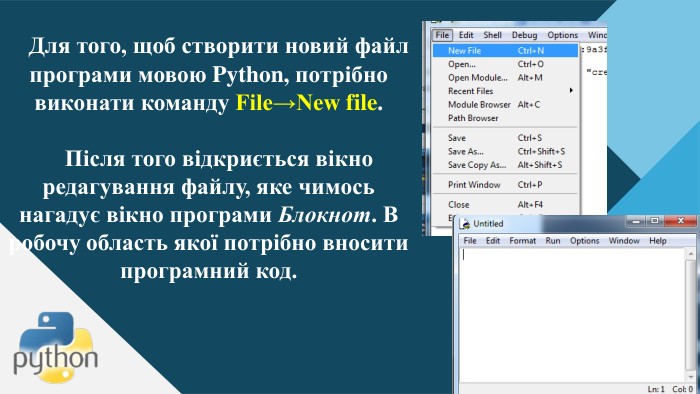Open Window menu in Untitled editor
This screenshot has width=700, height=394.
coord(624,241)
